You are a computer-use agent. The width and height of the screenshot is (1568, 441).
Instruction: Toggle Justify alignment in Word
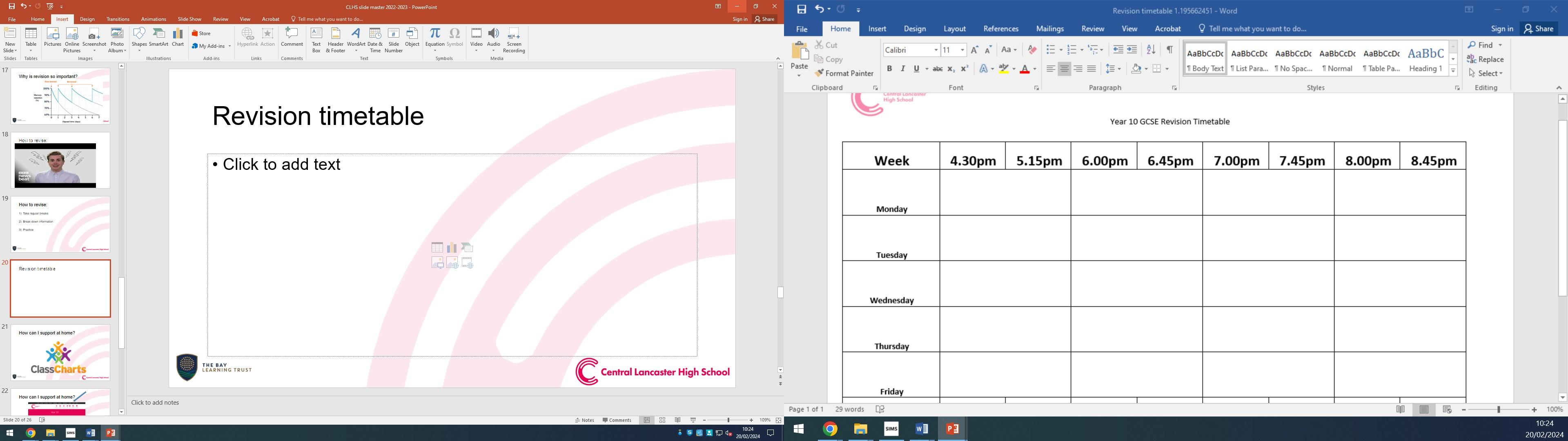pos(1092,69)
